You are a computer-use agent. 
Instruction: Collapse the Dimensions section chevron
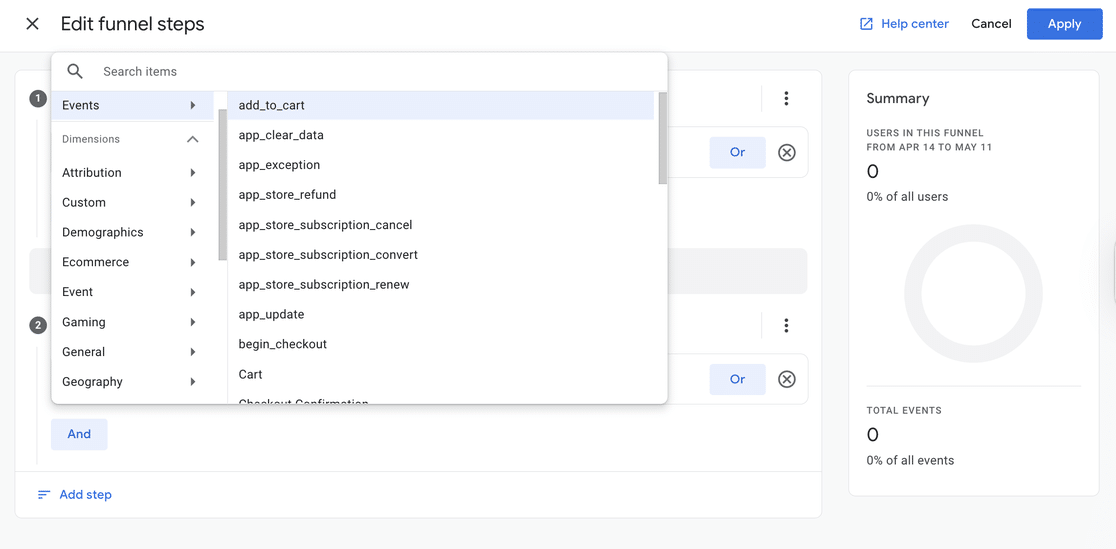tap(192, 140)
